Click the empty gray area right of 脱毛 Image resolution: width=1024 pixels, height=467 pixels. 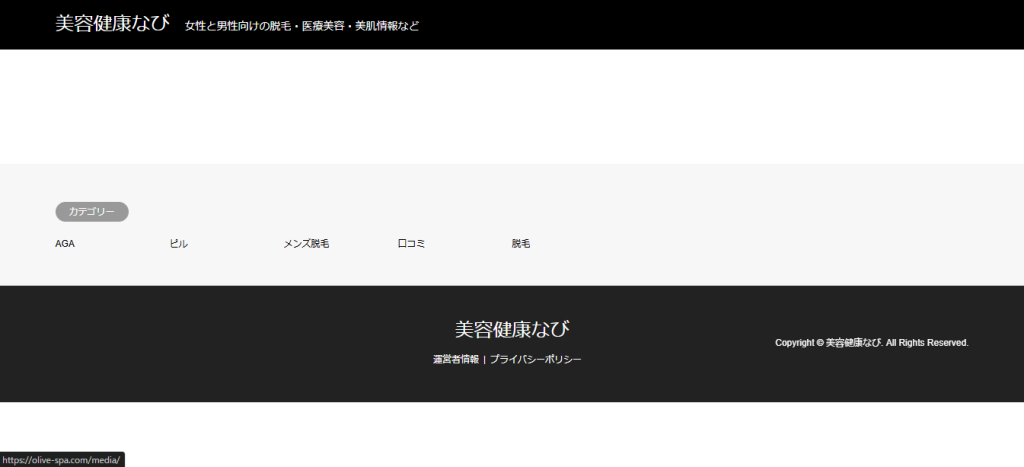(x=780, y=244)
